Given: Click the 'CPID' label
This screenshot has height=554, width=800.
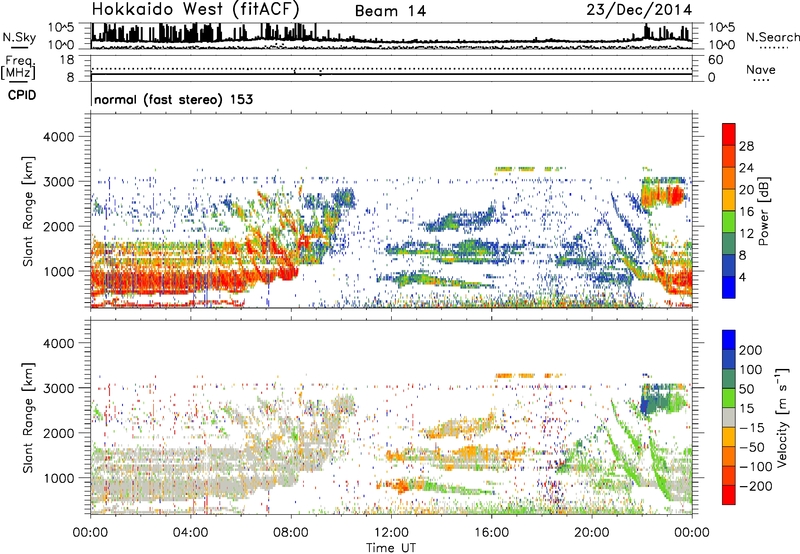Looking at the screenshot, I should point(22,95).
